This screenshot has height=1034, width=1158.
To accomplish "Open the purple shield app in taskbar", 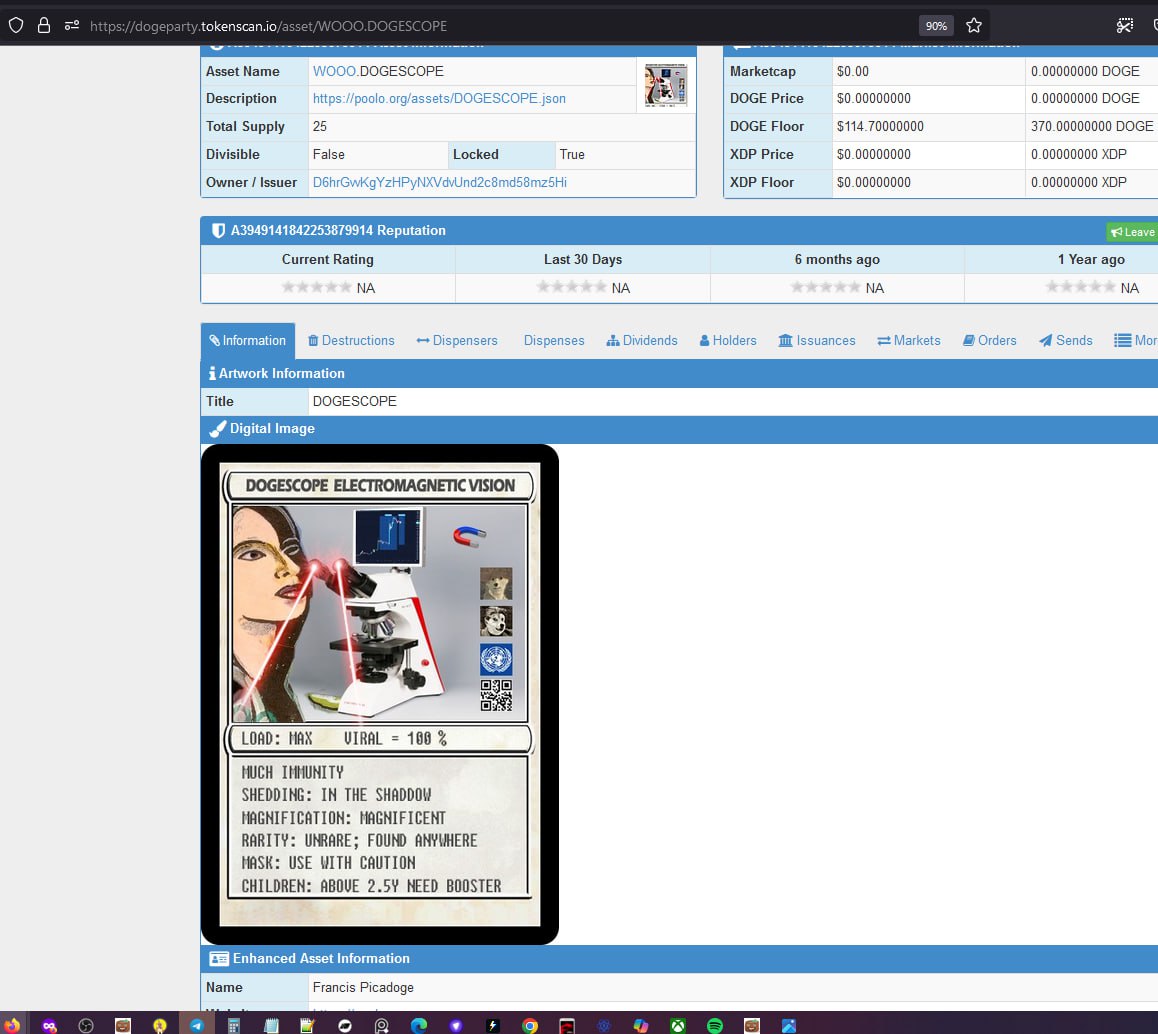I will pyautogui.click(x=456, y=1025).
